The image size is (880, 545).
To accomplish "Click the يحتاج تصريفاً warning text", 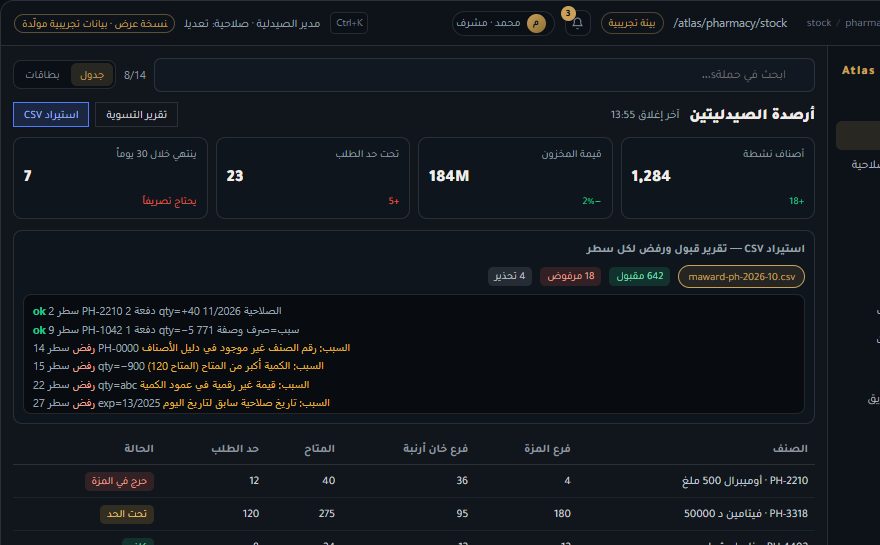I will point(169,201).
